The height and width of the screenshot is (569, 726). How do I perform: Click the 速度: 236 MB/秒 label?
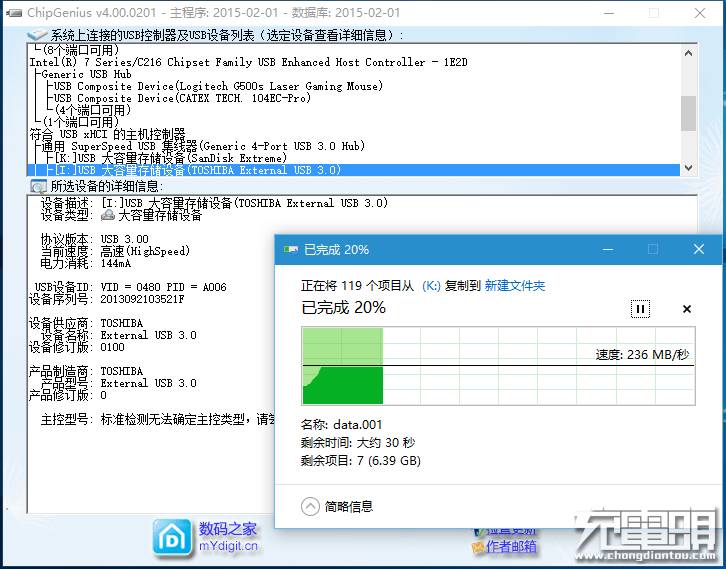(642, 355)
